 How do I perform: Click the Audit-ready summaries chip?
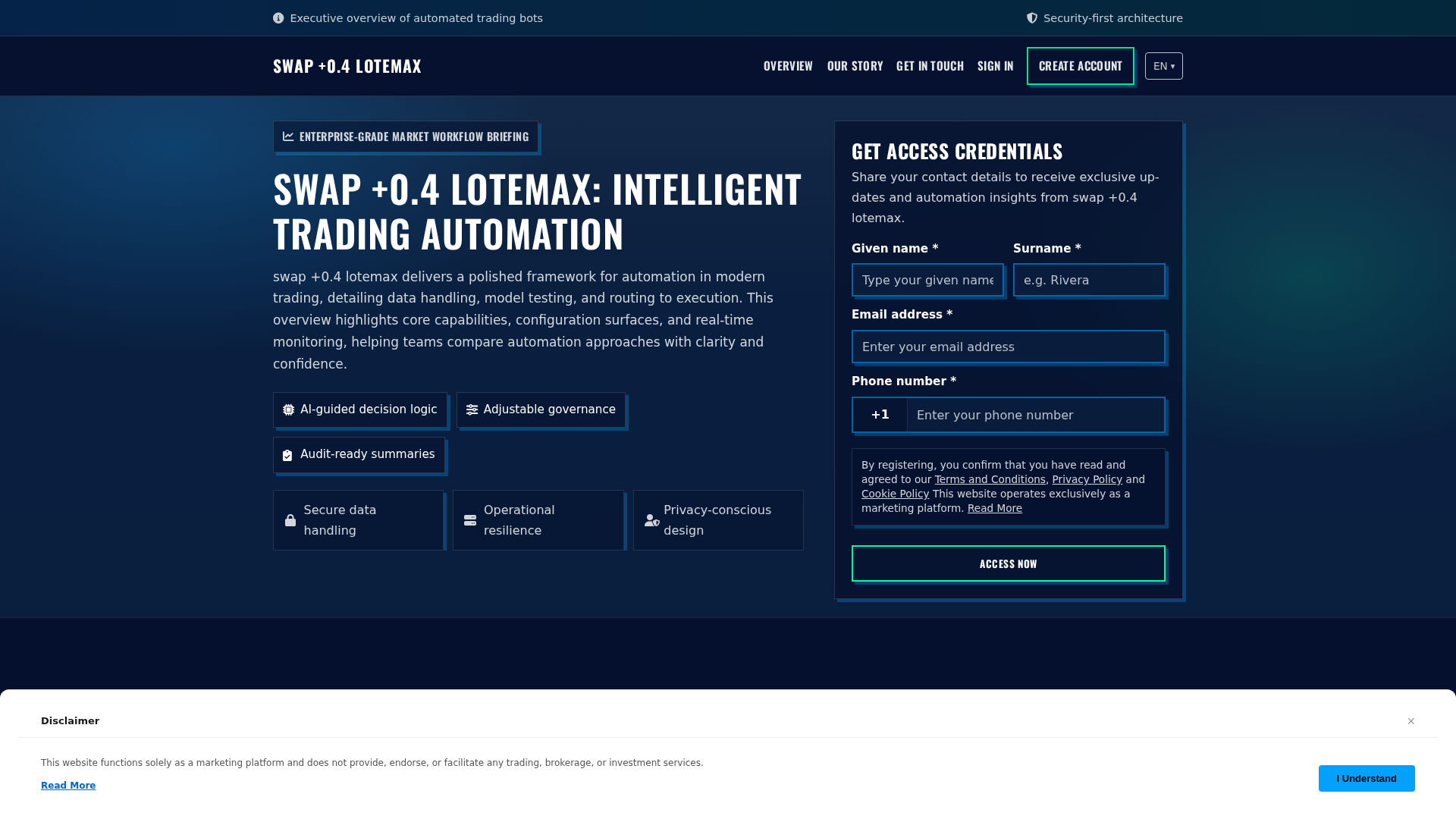click(359, 455)
